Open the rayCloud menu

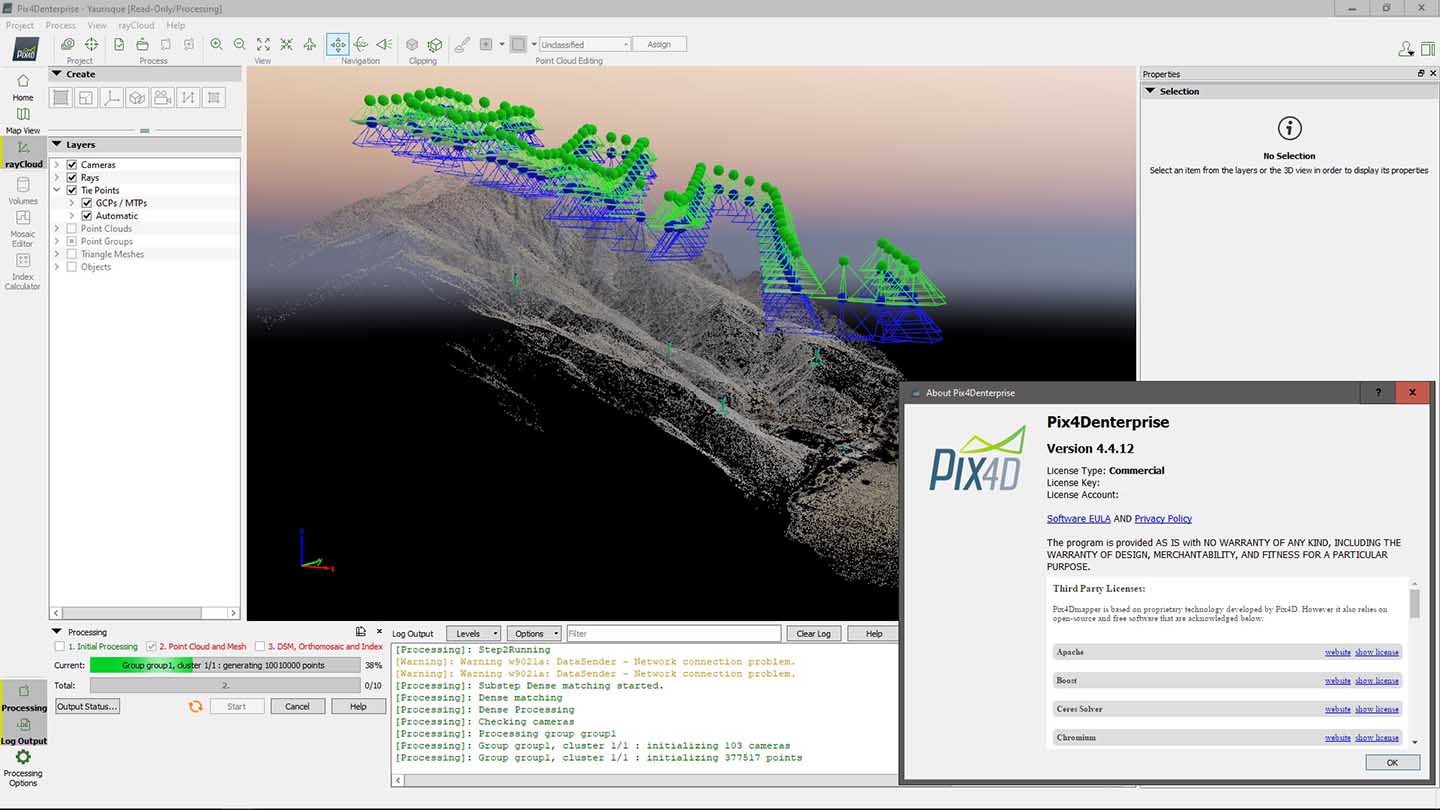[135, 25]
